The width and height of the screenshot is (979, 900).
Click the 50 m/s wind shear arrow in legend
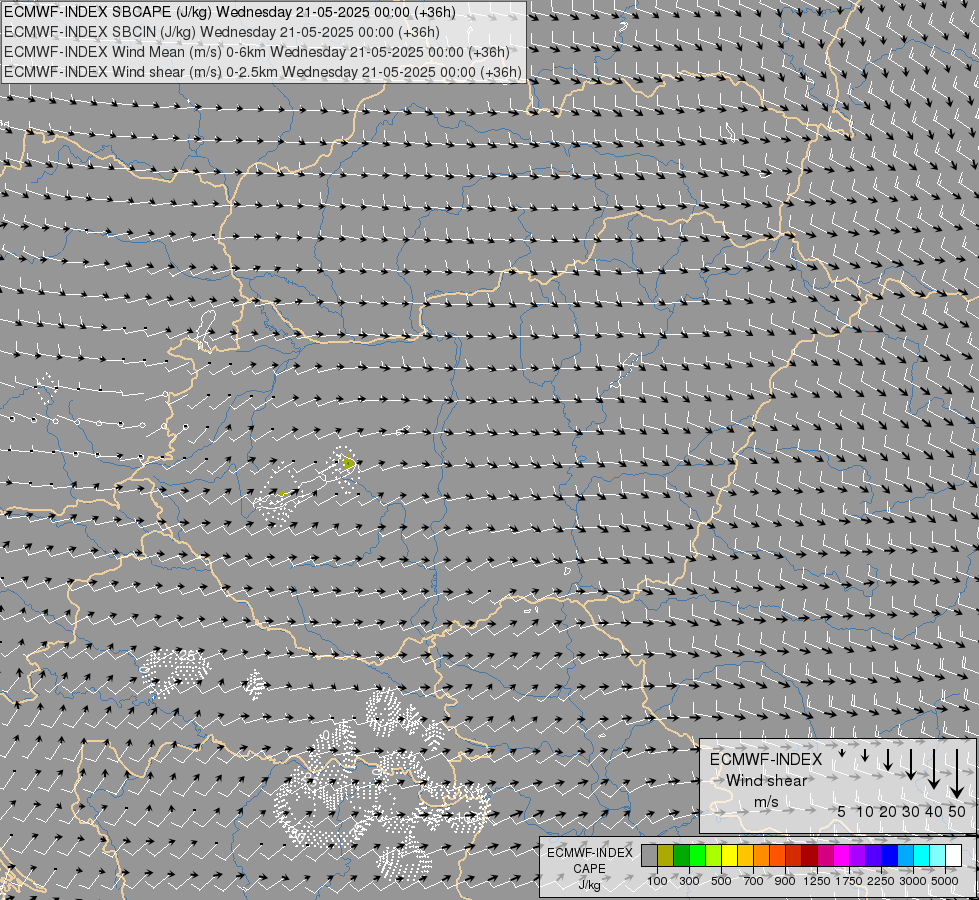tap(957, 773)
